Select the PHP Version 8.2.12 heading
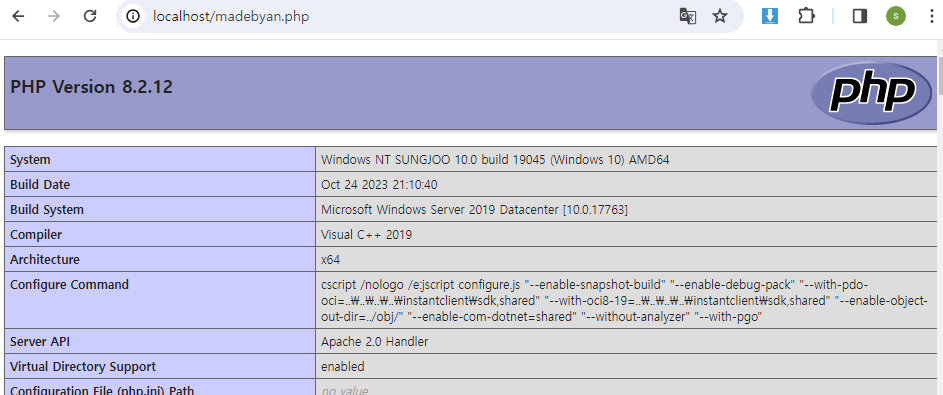Viewport: 943px width, 395px height. pyautogui.click(x=91, y=87)
